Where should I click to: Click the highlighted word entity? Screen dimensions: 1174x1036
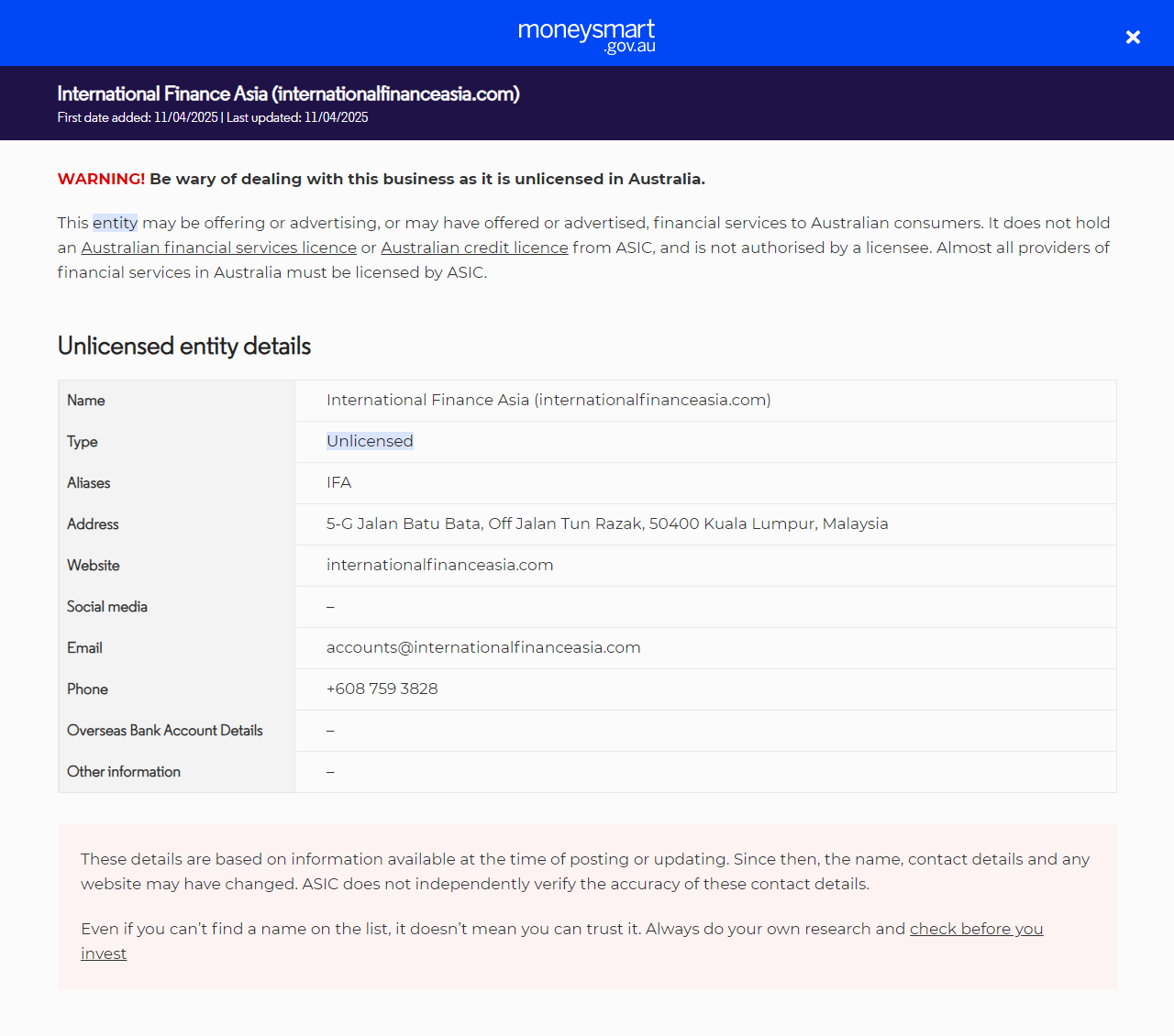tap(115, 223)
